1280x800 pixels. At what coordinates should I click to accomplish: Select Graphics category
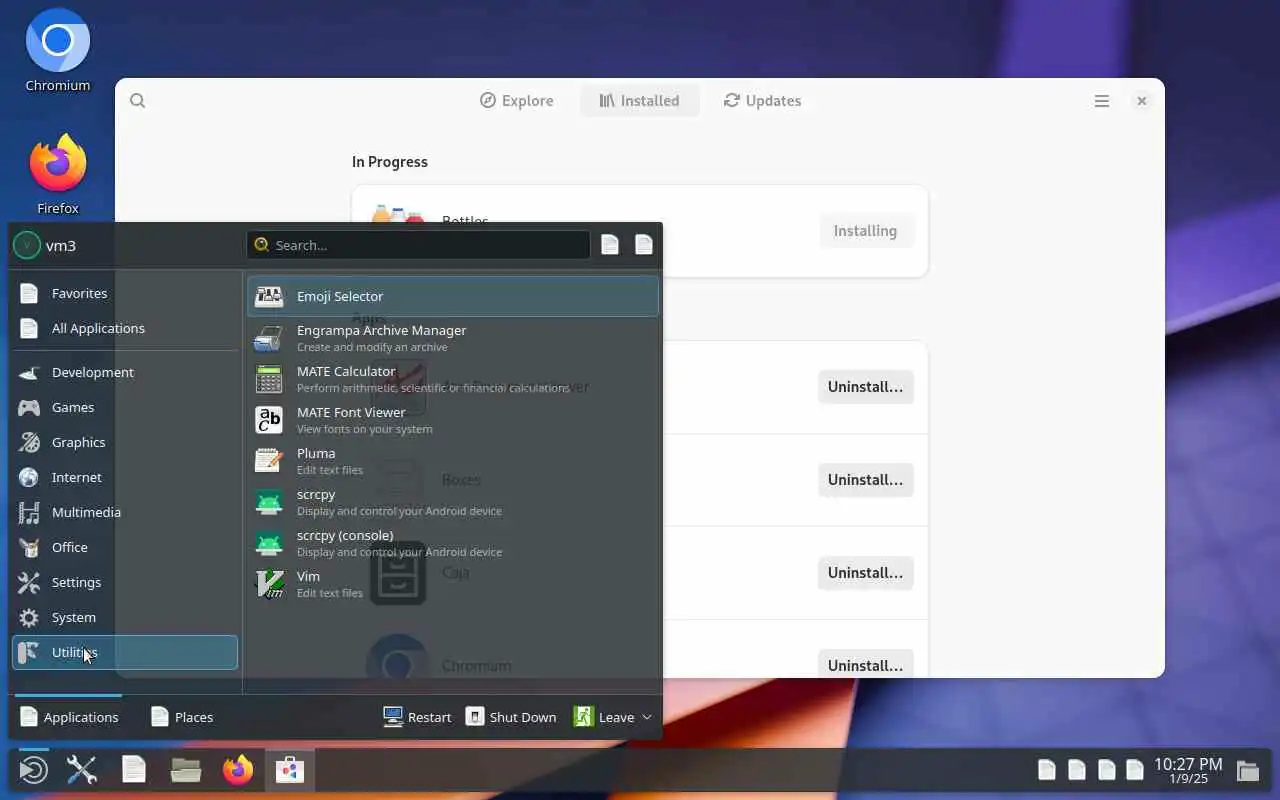[125, 442]
